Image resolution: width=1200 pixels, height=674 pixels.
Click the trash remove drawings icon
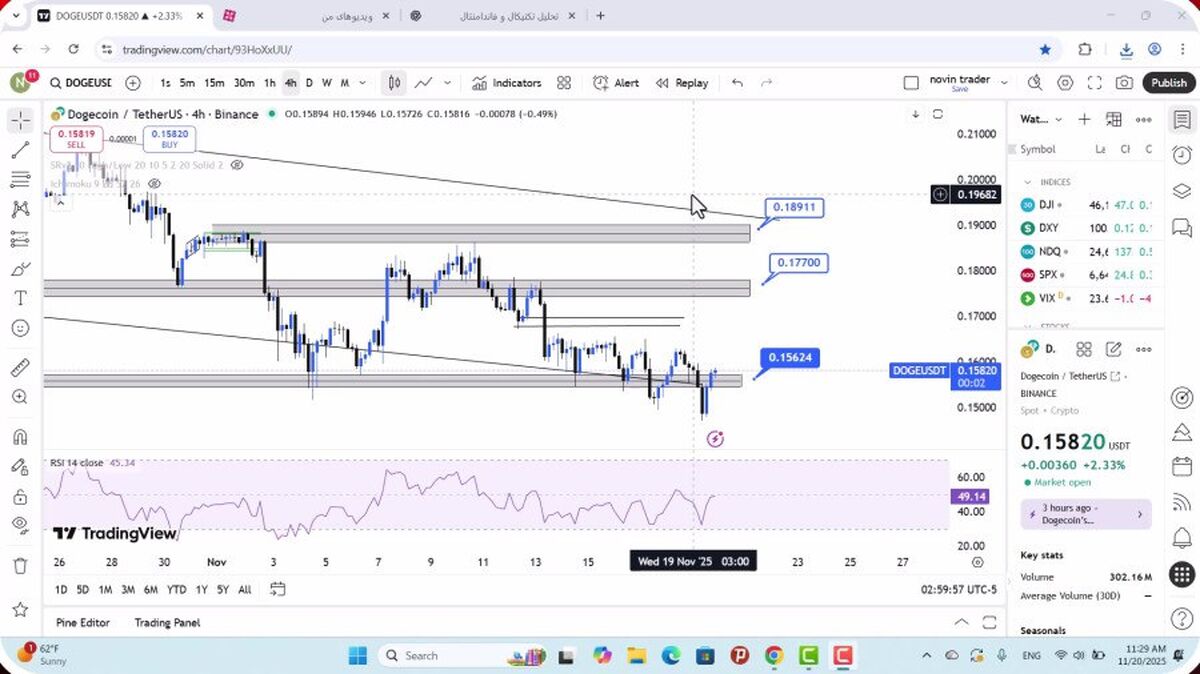coord(20,566)
